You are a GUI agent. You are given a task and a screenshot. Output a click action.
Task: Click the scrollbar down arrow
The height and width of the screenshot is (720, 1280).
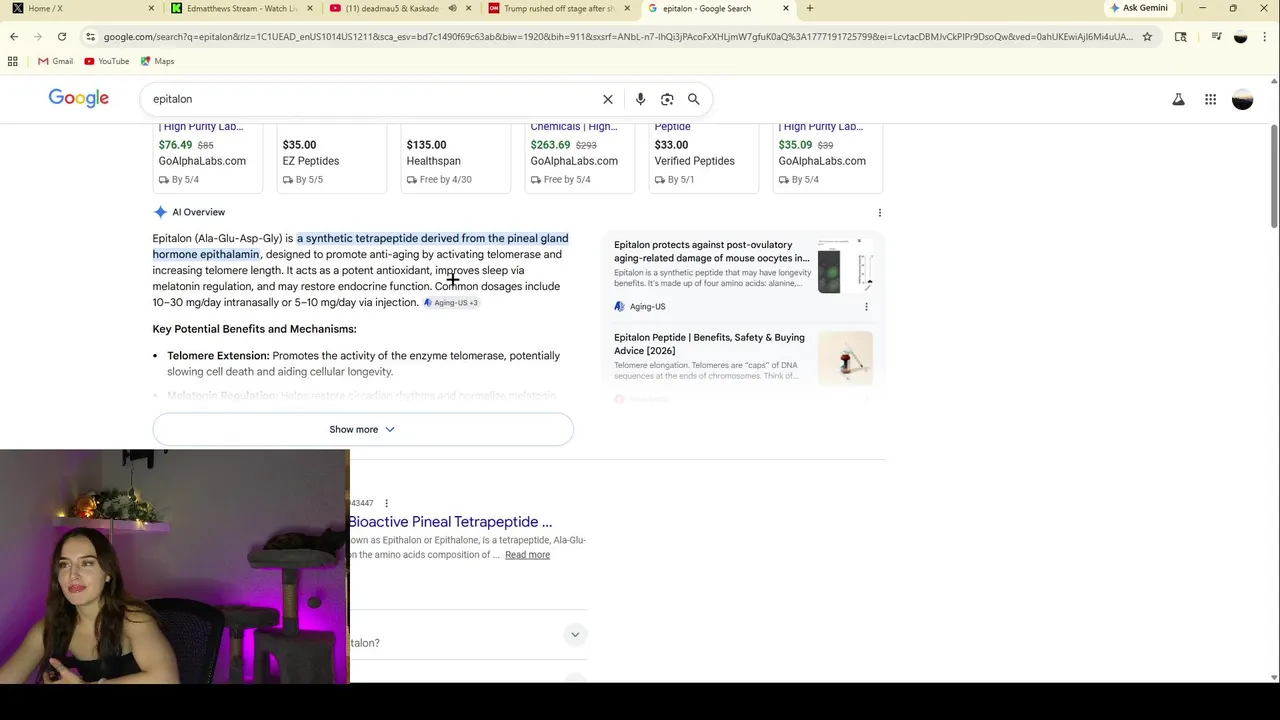[x=1274, y=677]
